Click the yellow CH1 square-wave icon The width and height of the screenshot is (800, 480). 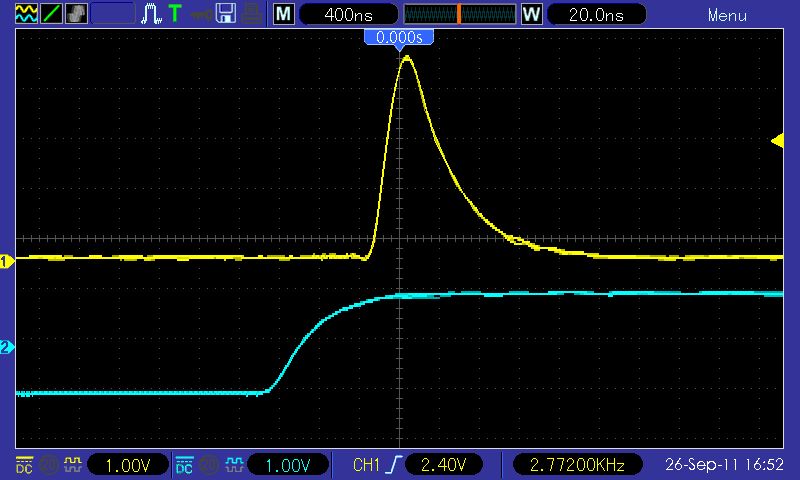[72, 465]
